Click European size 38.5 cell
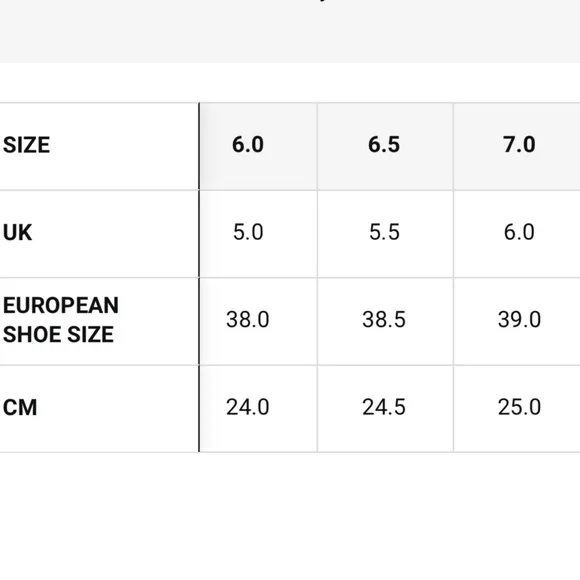 click(x=385, y=321)
